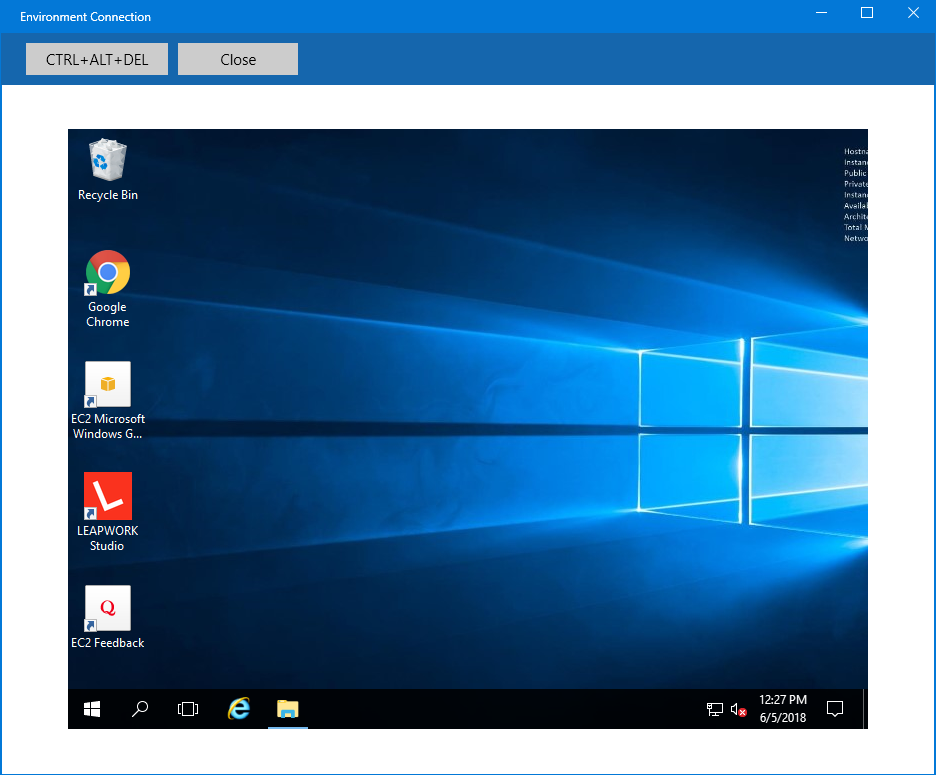Click the gray Close button beside CTRL+ALT+DEL
Image resolution: width=936 pixels, height=775 pixels.
pos(238,59)
